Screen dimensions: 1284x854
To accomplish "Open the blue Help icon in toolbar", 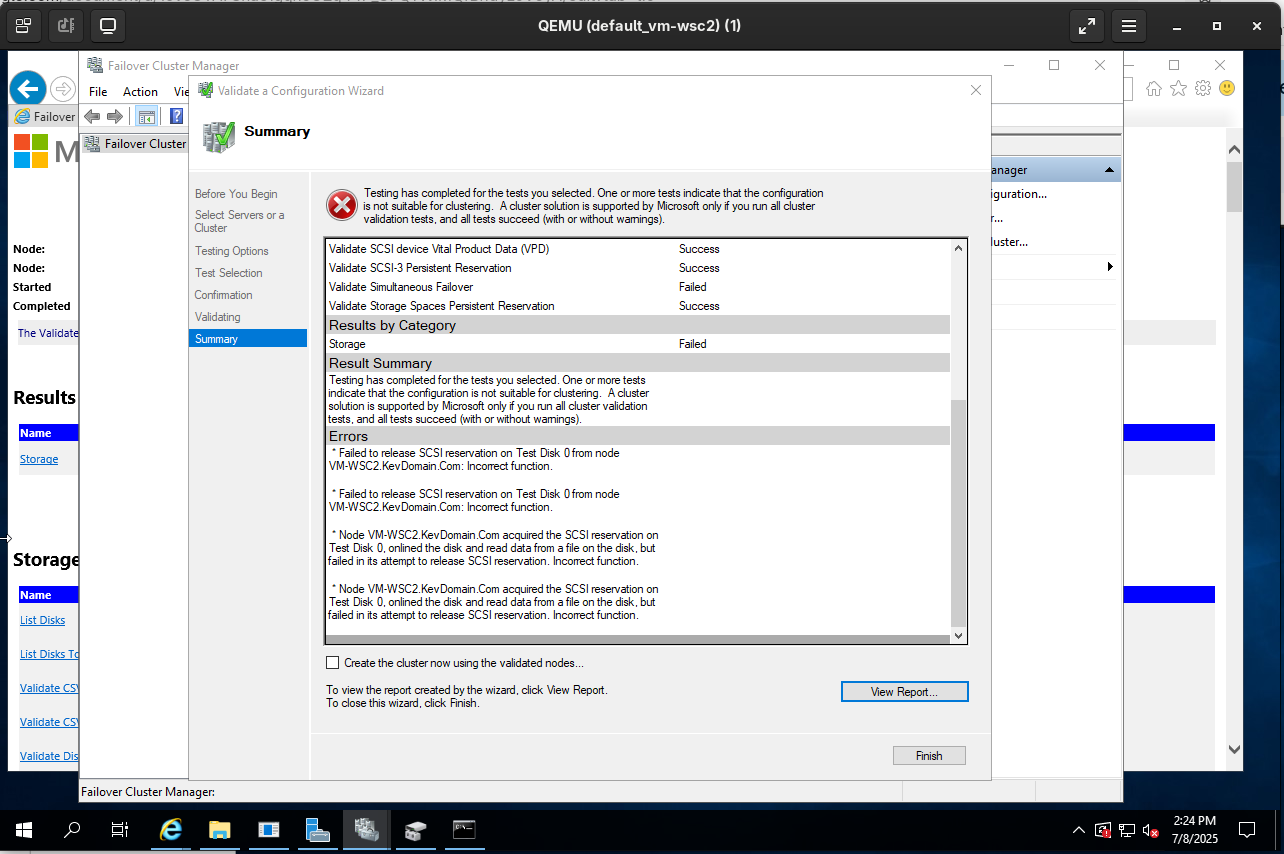I will [176, 116].
